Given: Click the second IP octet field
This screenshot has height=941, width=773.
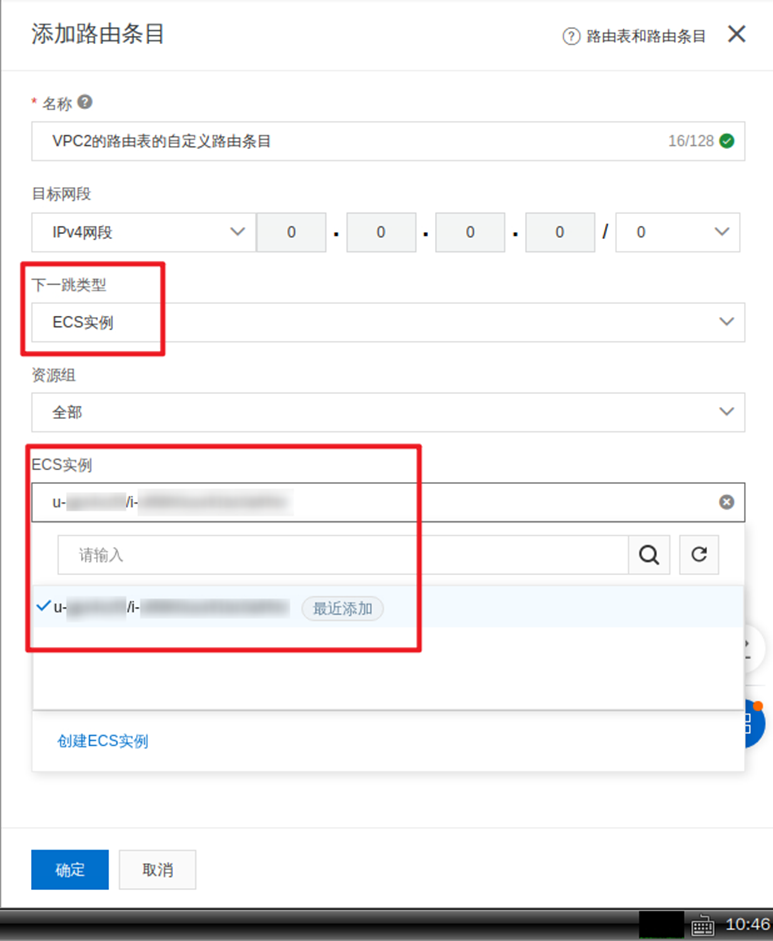Looking at the screenshot, I should pos(381,232).
